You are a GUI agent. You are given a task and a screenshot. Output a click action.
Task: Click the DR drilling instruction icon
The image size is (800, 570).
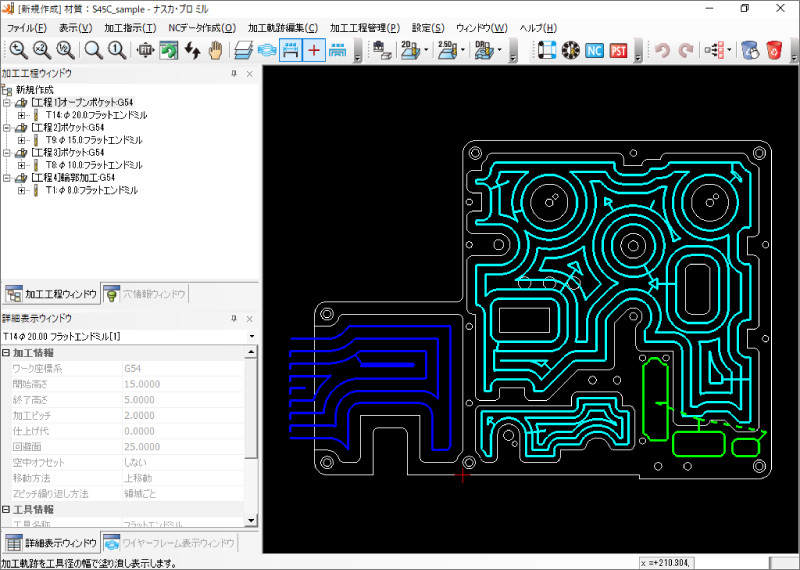[x=484, y=50]
